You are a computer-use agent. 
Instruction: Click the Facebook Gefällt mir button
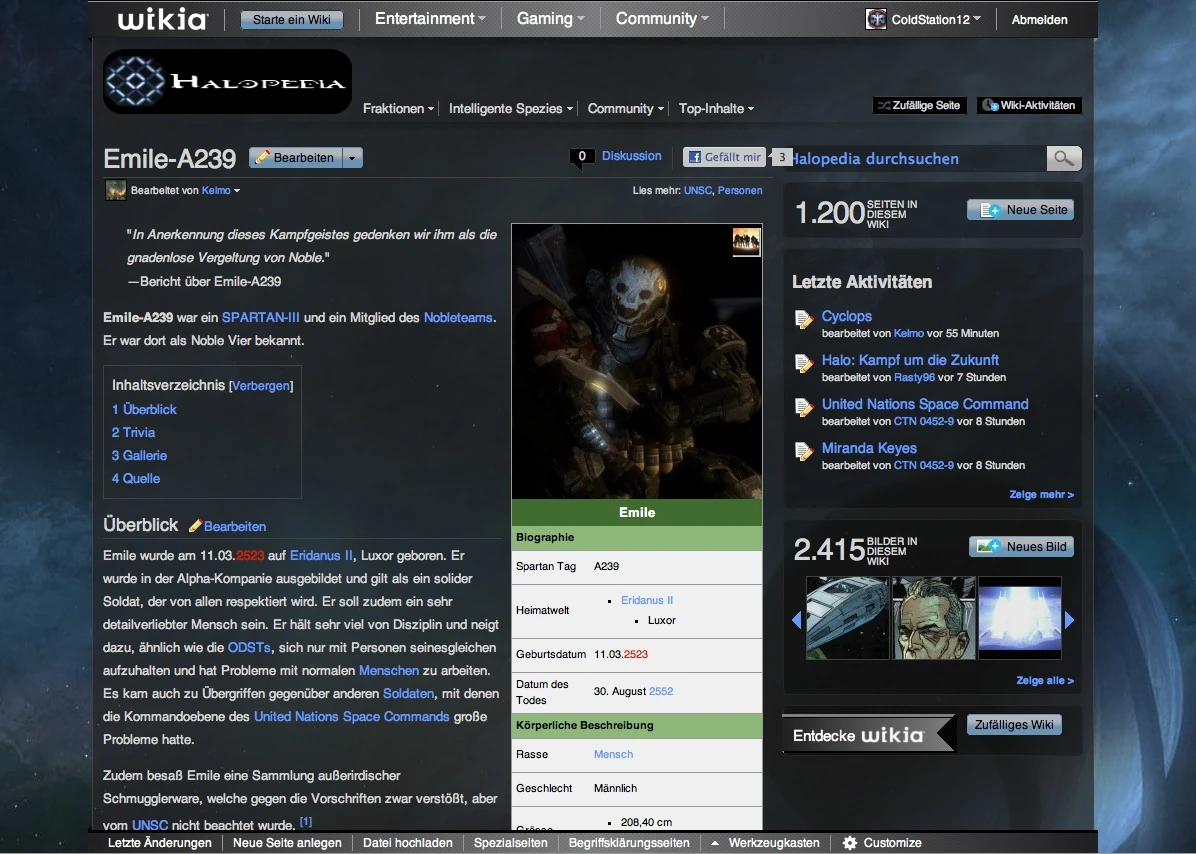725,157
